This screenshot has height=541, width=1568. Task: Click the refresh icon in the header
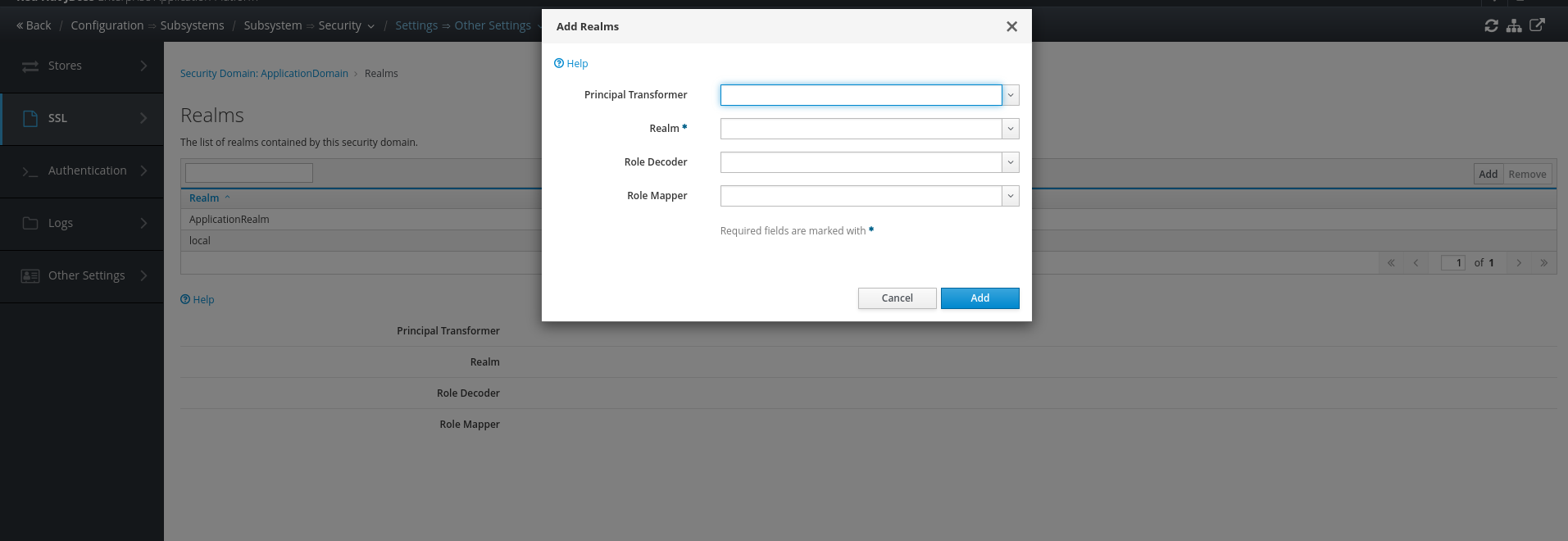pyautogui.click(x=1491, y=25)
